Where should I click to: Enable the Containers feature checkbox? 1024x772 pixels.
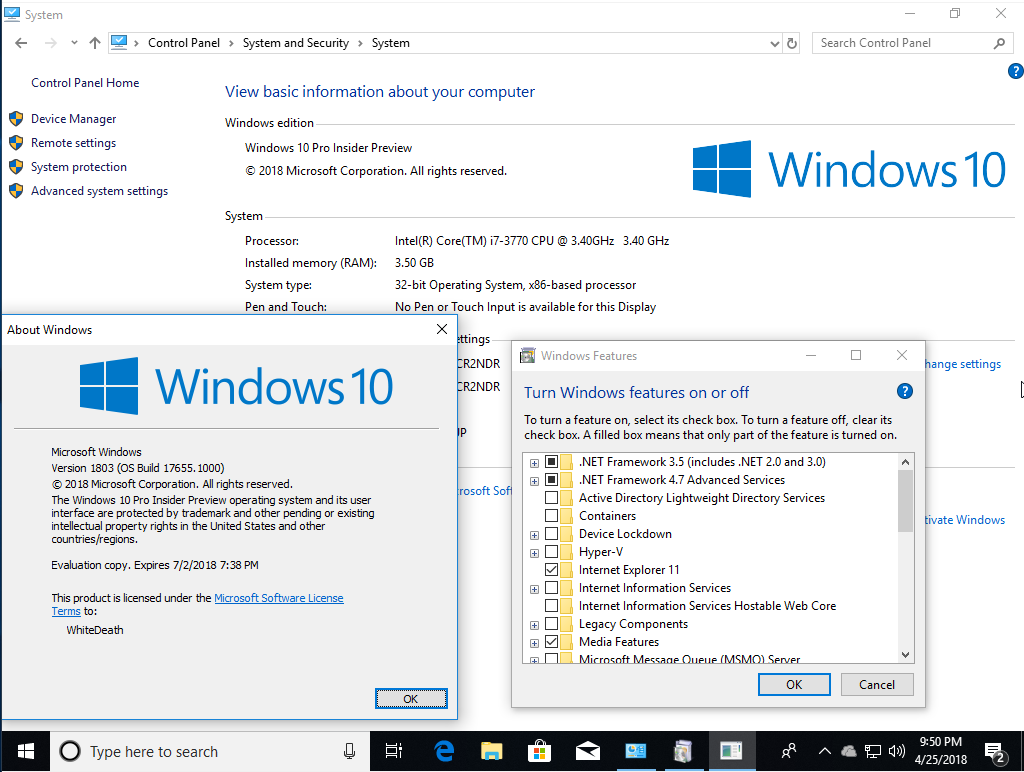point(551,516)
